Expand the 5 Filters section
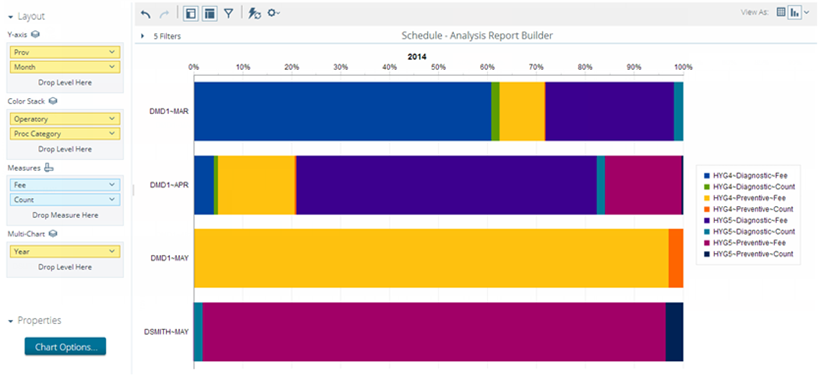 [161, 37]
